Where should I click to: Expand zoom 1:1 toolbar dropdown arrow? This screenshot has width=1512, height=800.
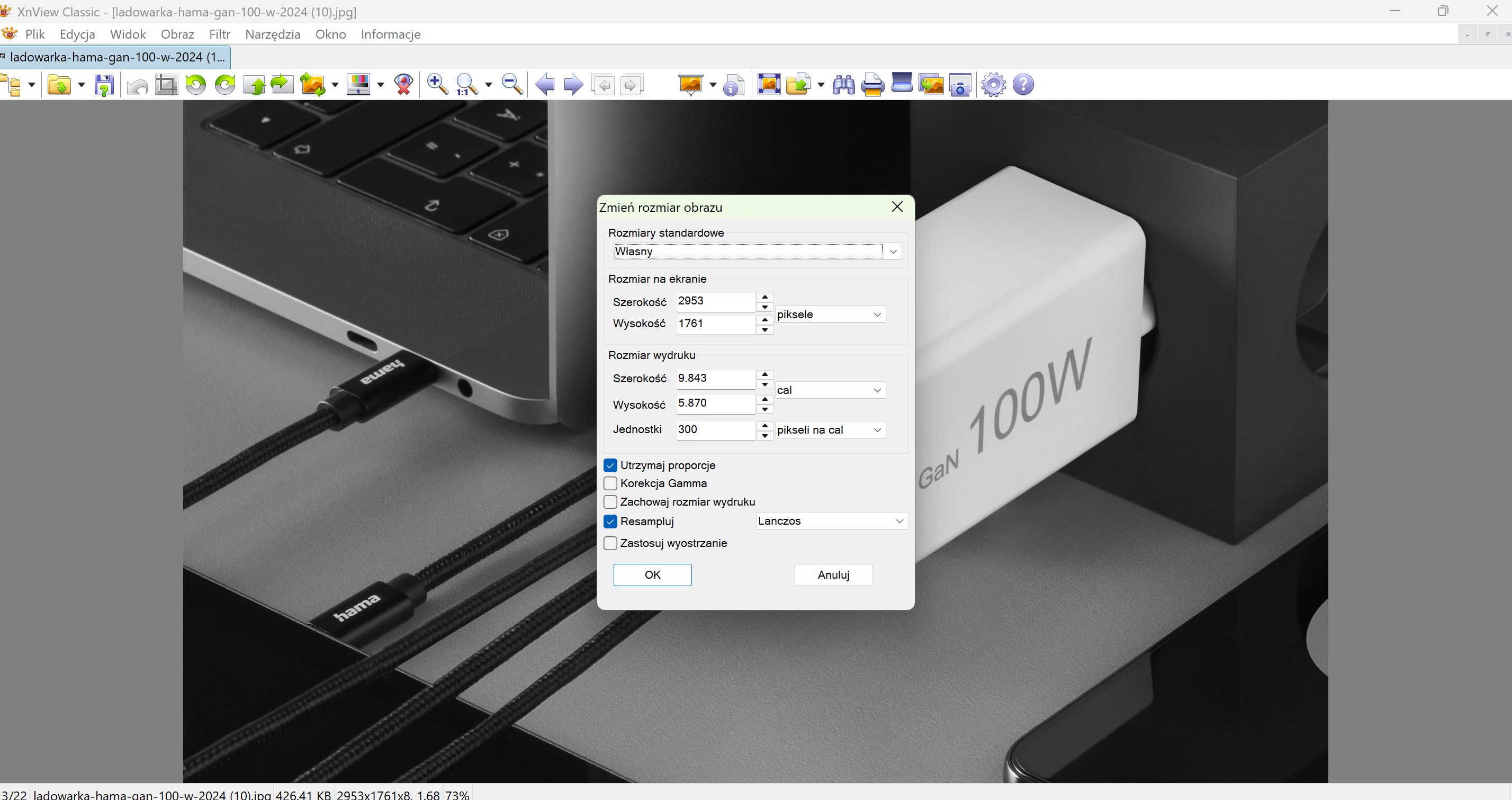pyautogui.click(x=488, y=85)
